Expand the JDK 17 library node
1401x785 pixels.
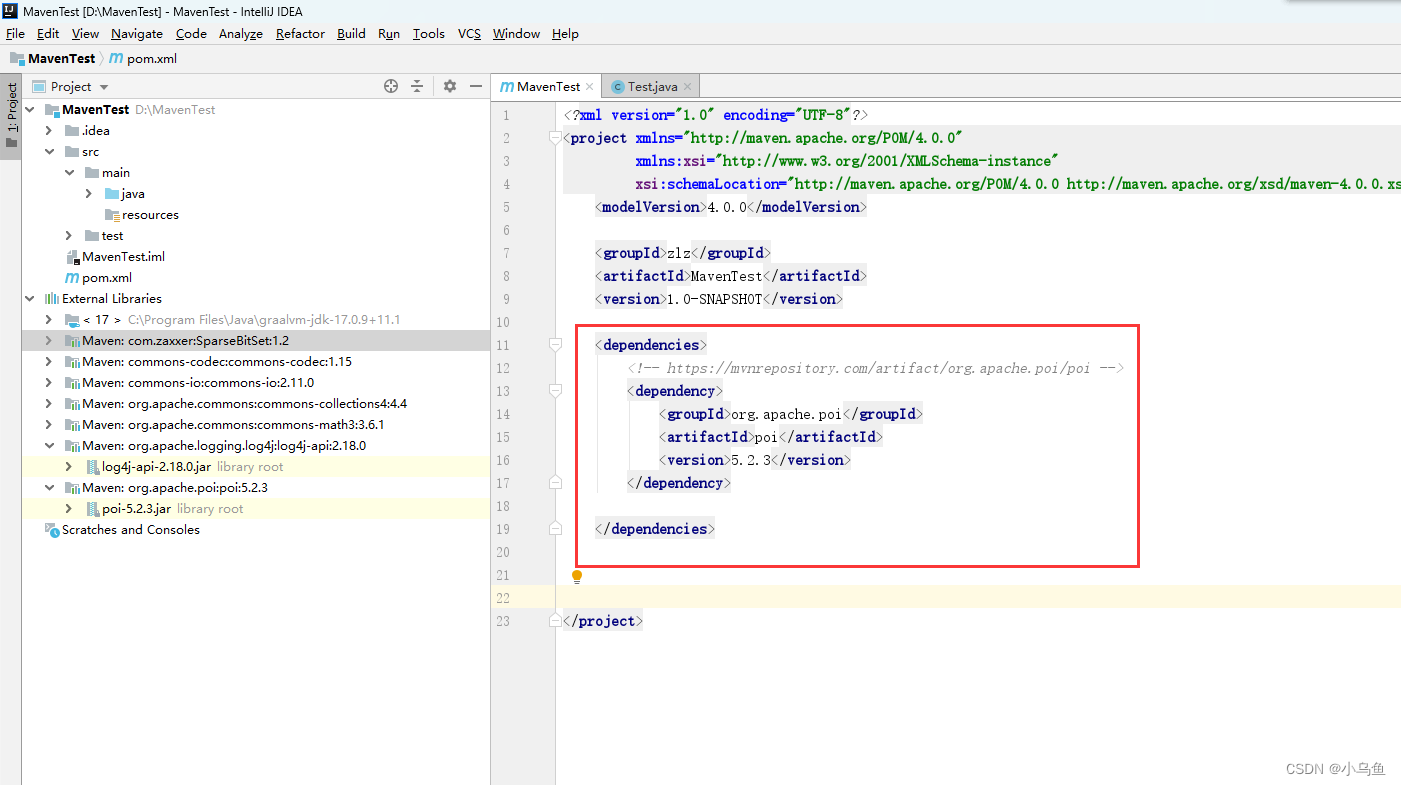tap(49, 320)
